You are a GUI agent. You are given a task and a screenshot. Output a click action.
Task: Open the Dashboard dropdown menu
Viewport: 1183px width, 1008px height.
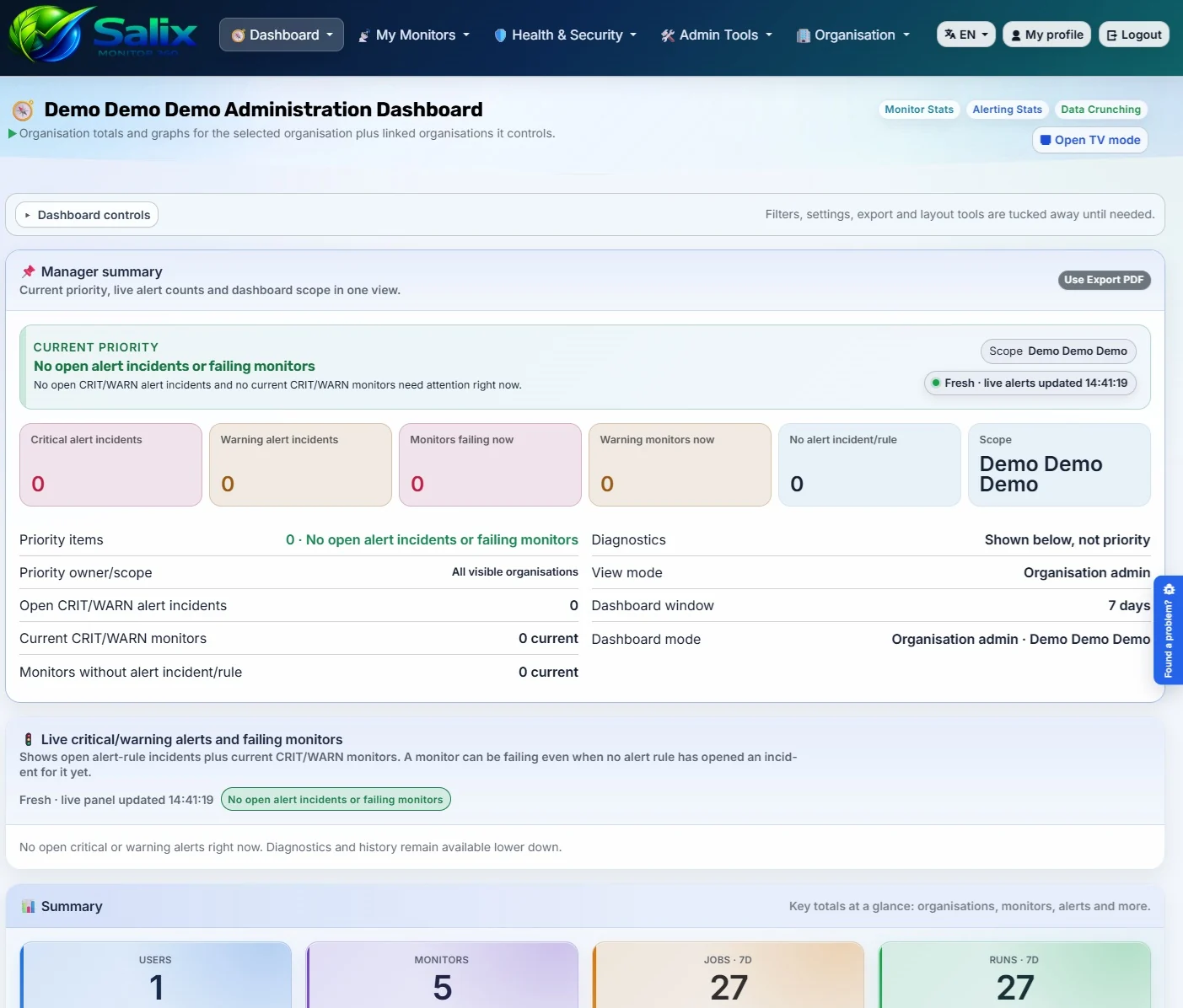(282, 35)
